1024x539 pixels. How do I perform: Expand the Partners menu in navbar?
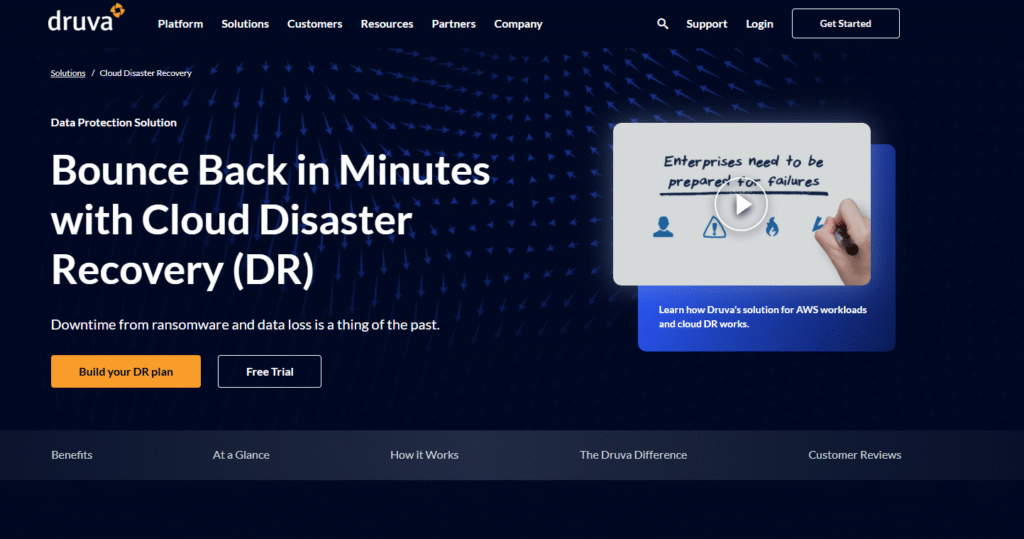tap(454, 24)
